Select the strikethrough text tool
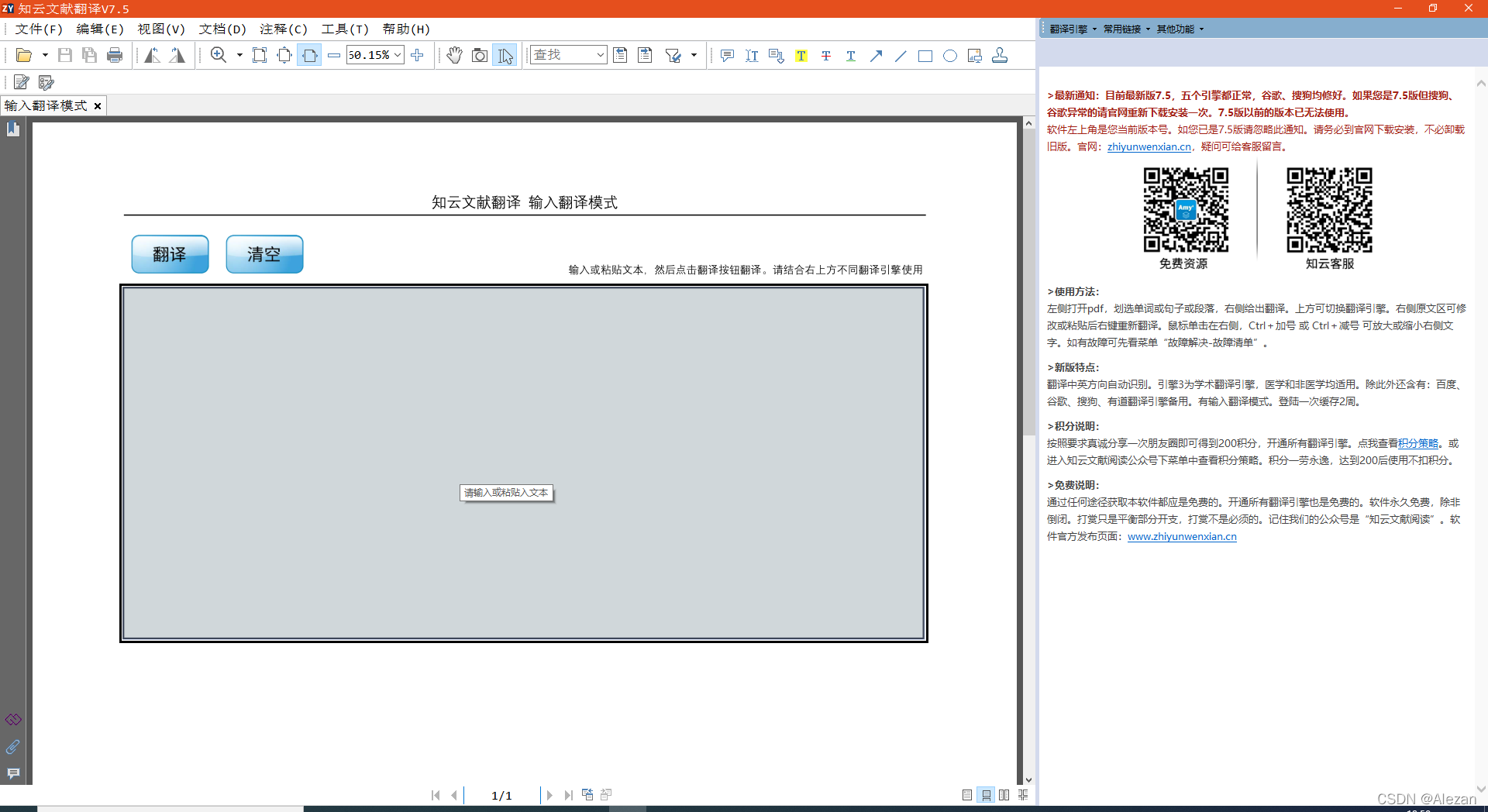The image size is (1488, 812). click(826, 55)
